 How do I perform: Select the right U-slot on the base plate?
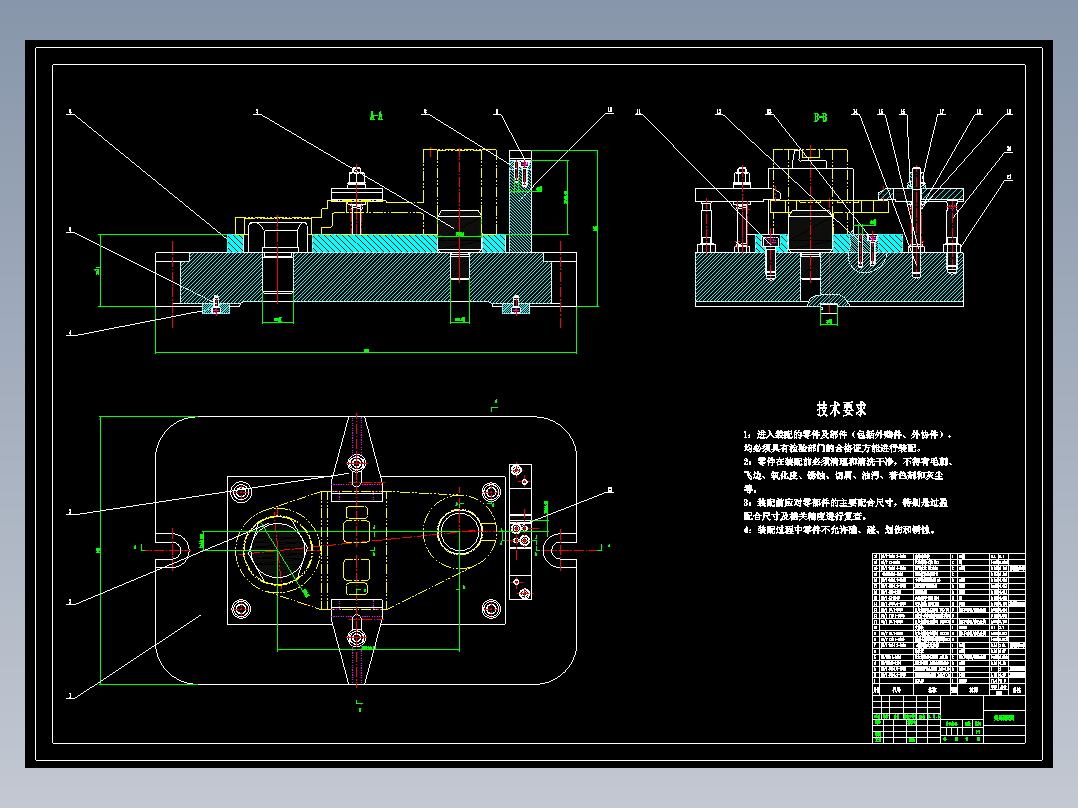(x=560, y=549)
